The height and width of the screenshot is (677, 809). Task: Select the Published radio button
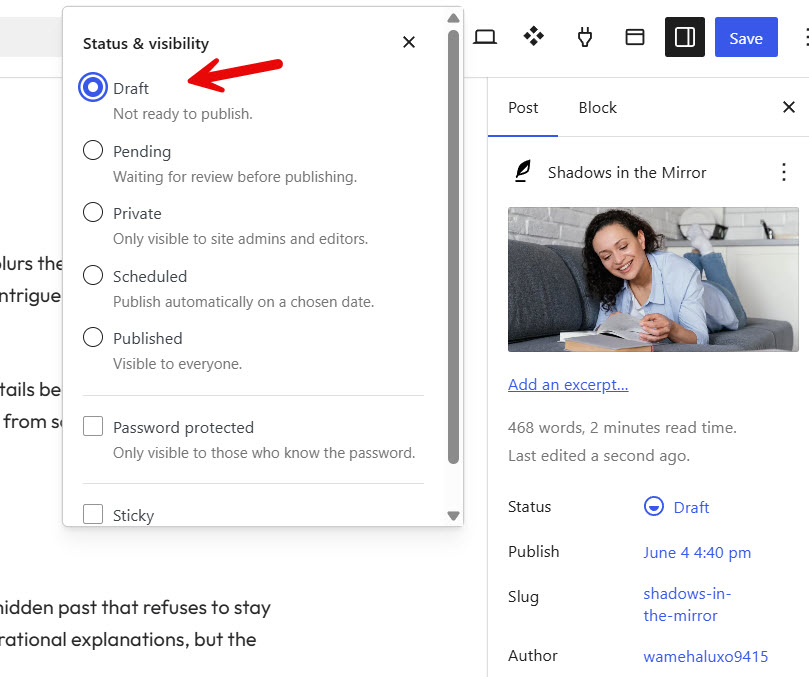(x=93, y=337)
